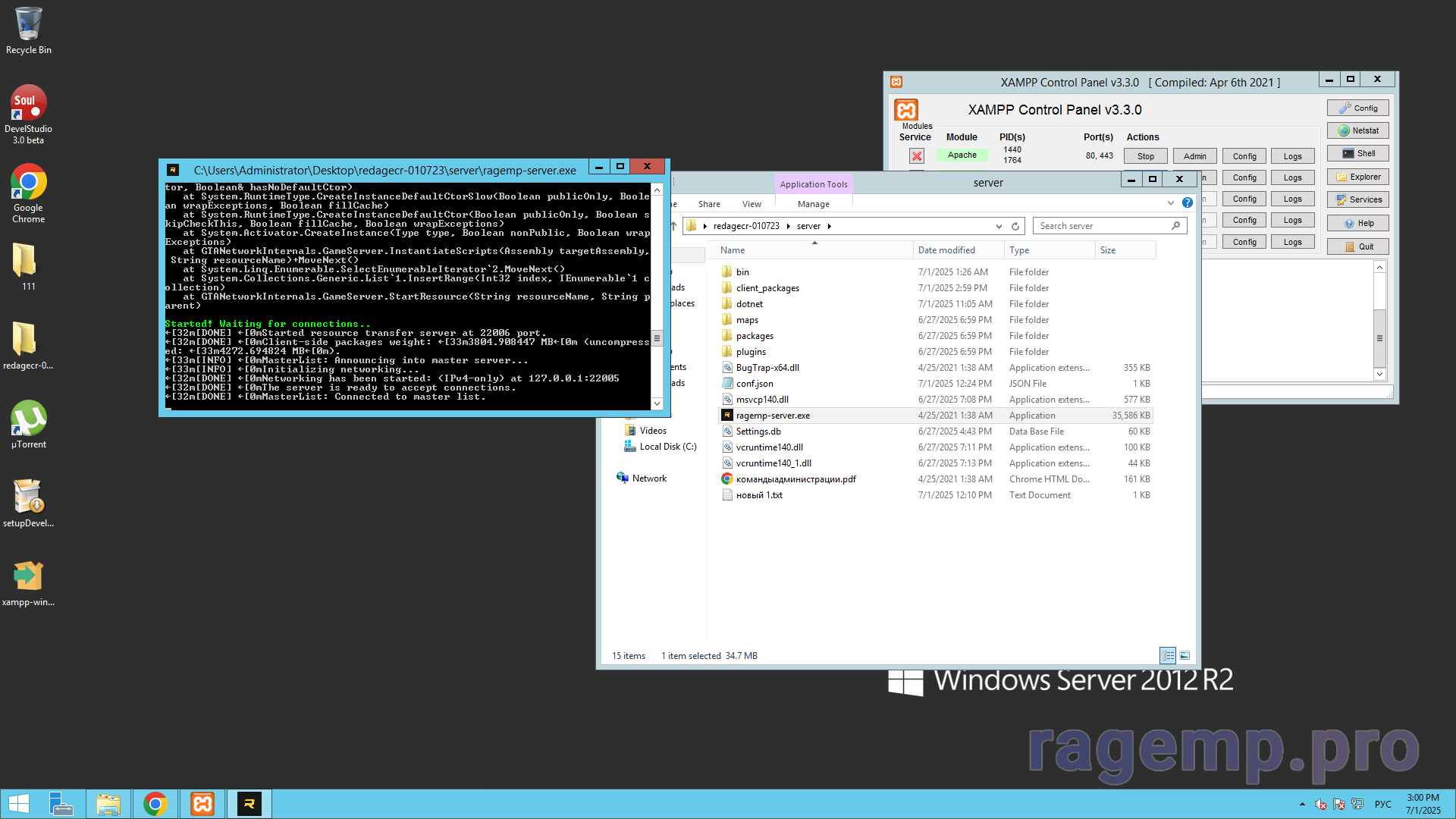This screenshot has height=819, width=1456.
Task: Show hidden tray icons arrow
Action: (x=1302, y=804)
